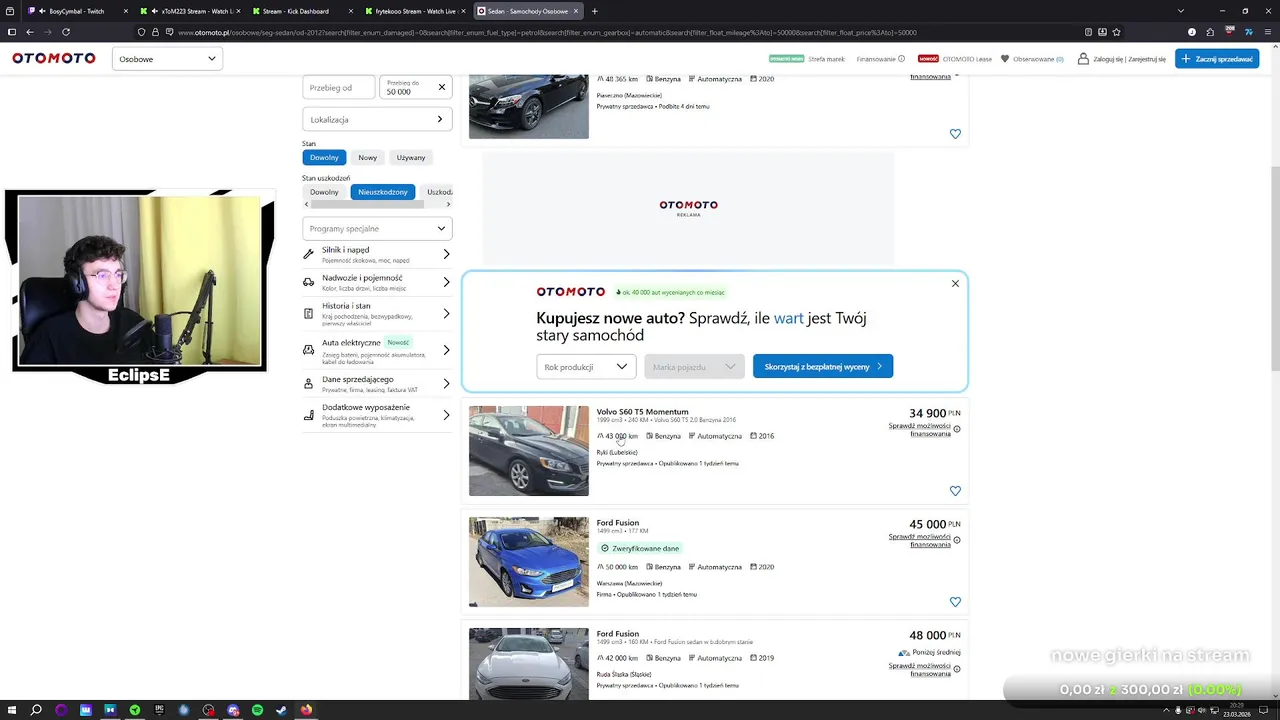Switch to xToM223 Stream tab
The width and height of the screenshot is (1280, 720).
[190, 11]
